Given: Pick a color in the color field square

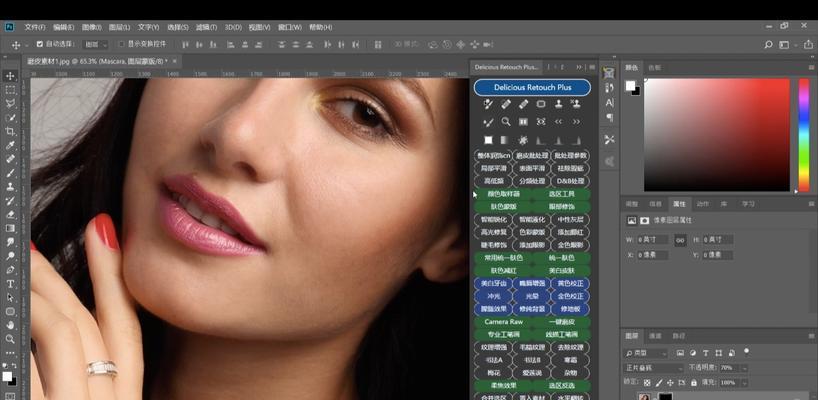Looking at the screenshot, I should pyautogui.click(x=717, y=135).
